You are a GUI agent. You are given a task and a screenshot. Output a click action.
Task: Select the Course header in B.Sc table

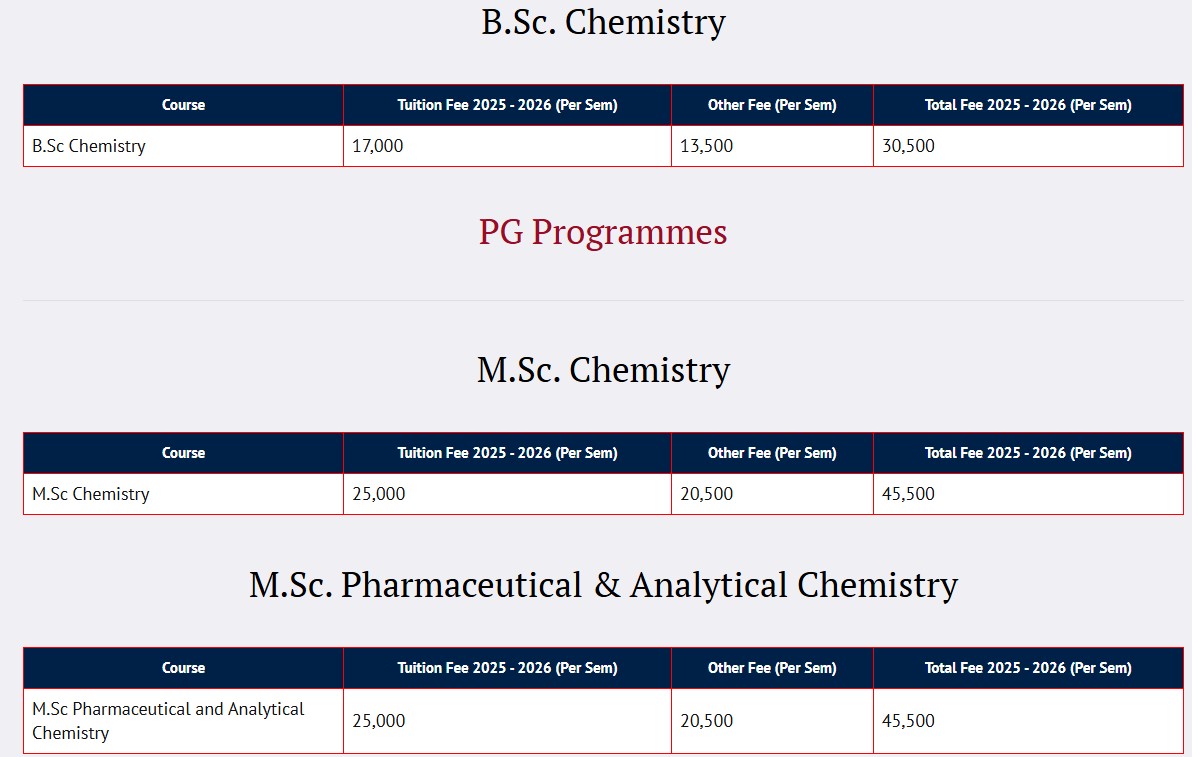click(x=183, y=105)
